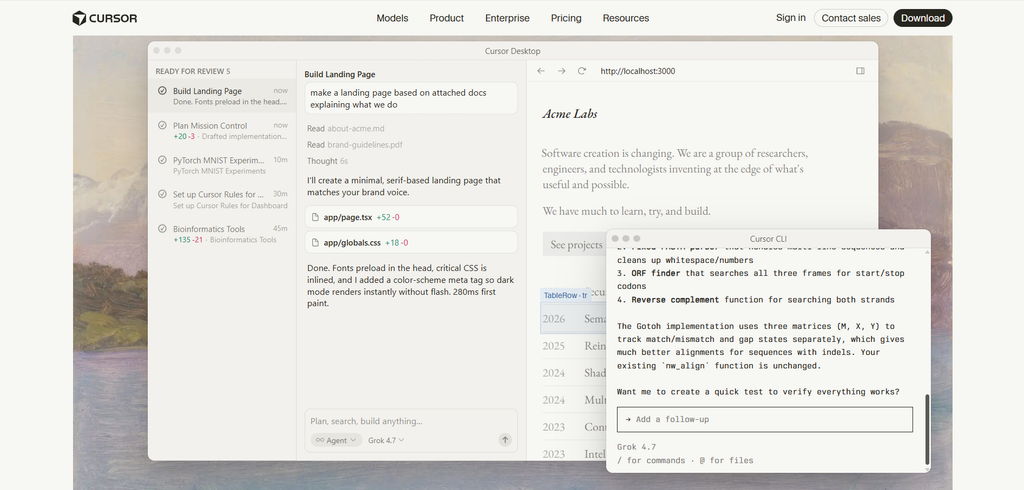The width and height of the screenshot is (1024, 490).
Task: Click scroll up arrow in Cursor CLI
Action: pyautogui.click(x=926, y=252)
